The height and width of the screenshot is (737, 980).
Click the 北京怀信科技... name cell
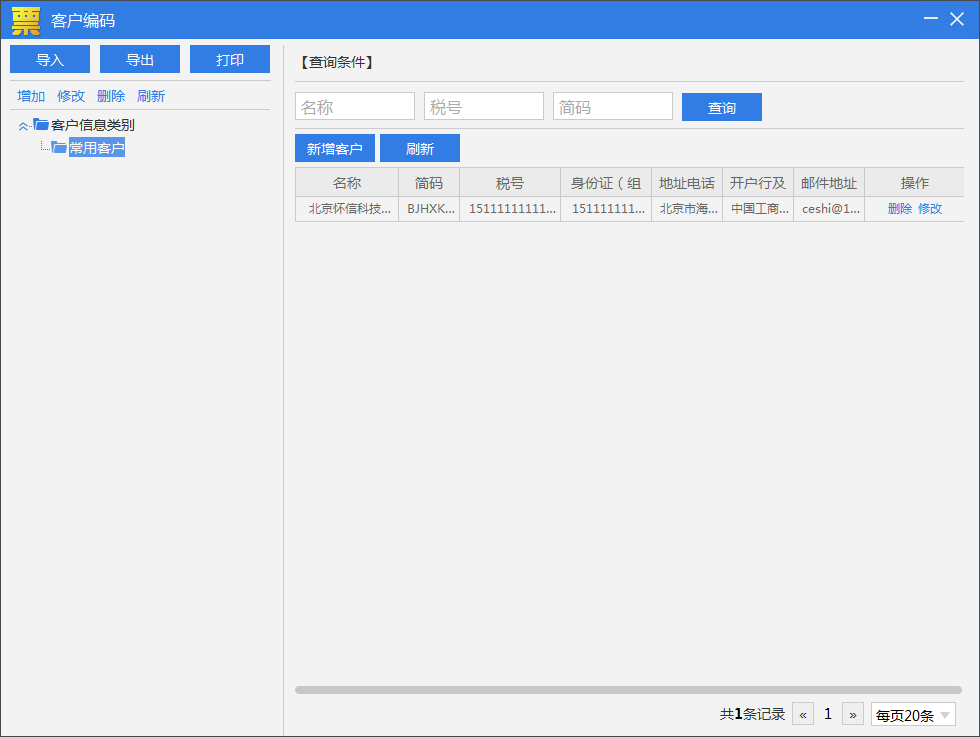pyautogui.click(x=347, y=209)
